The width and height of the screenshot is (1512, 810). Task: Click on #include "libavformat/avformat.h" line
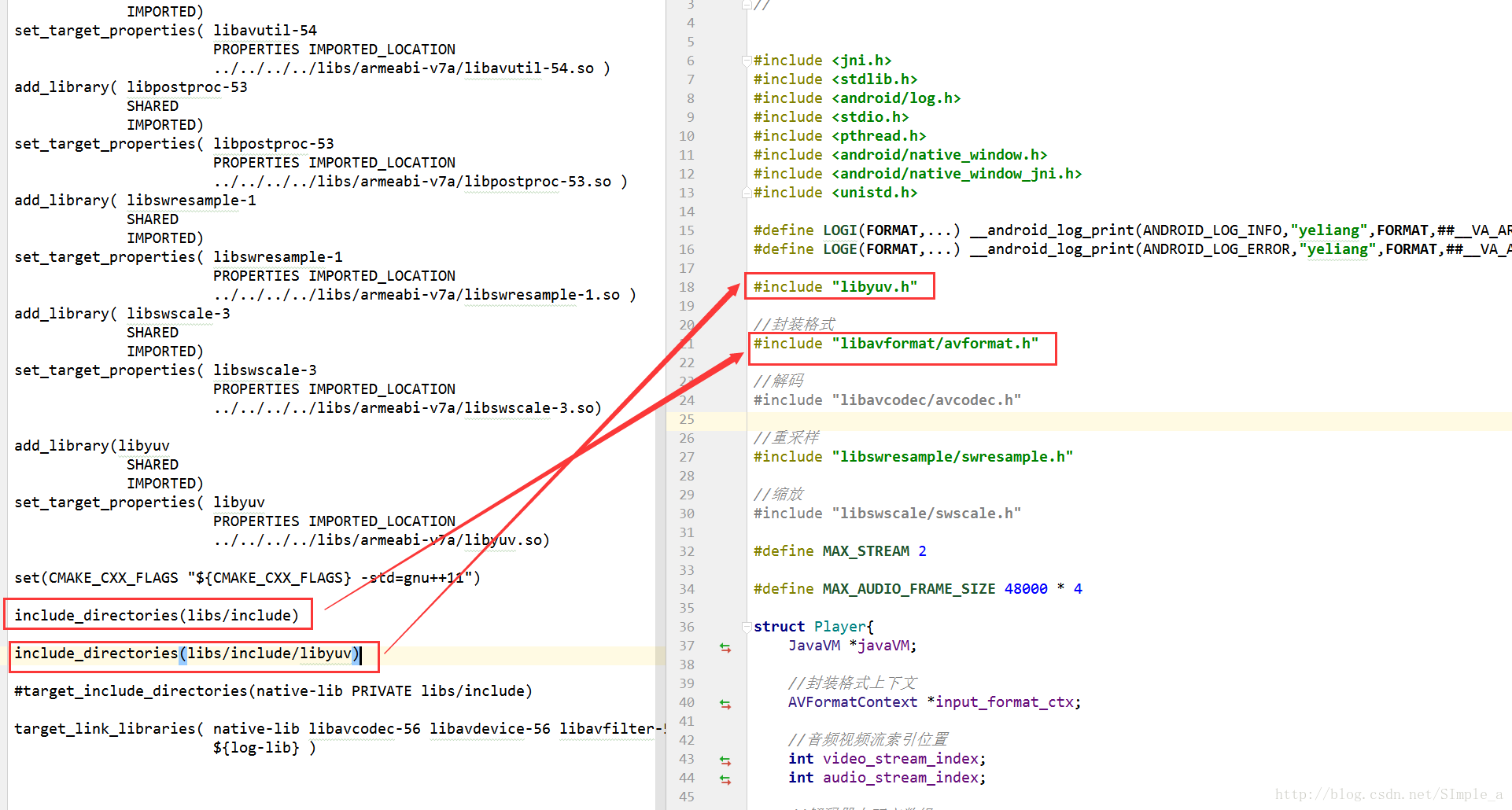[x=896, y=343]
